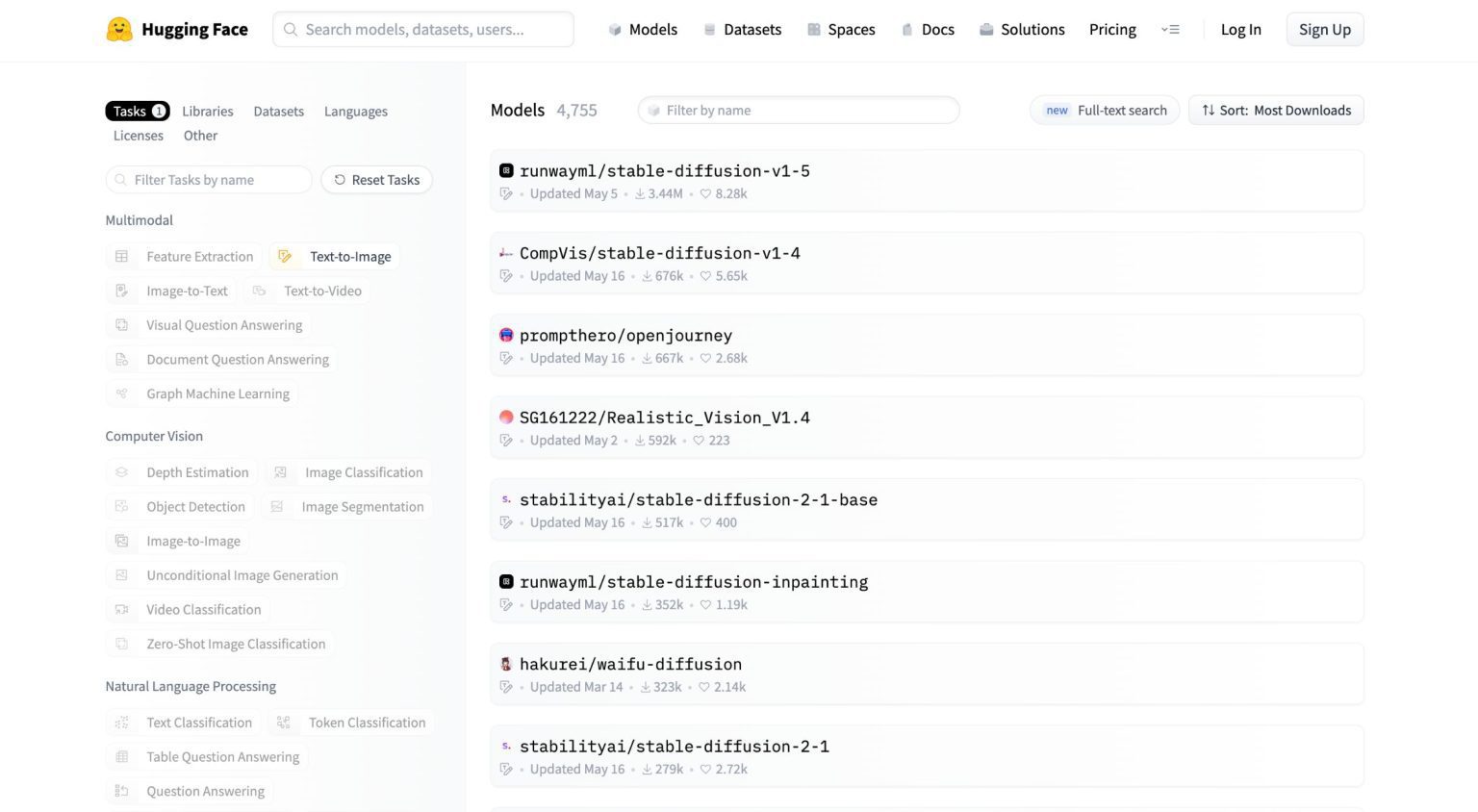The image size is (1478, 812).
Task: Click the Hugging Face emoji logo
Action: (x=119, y=30)
